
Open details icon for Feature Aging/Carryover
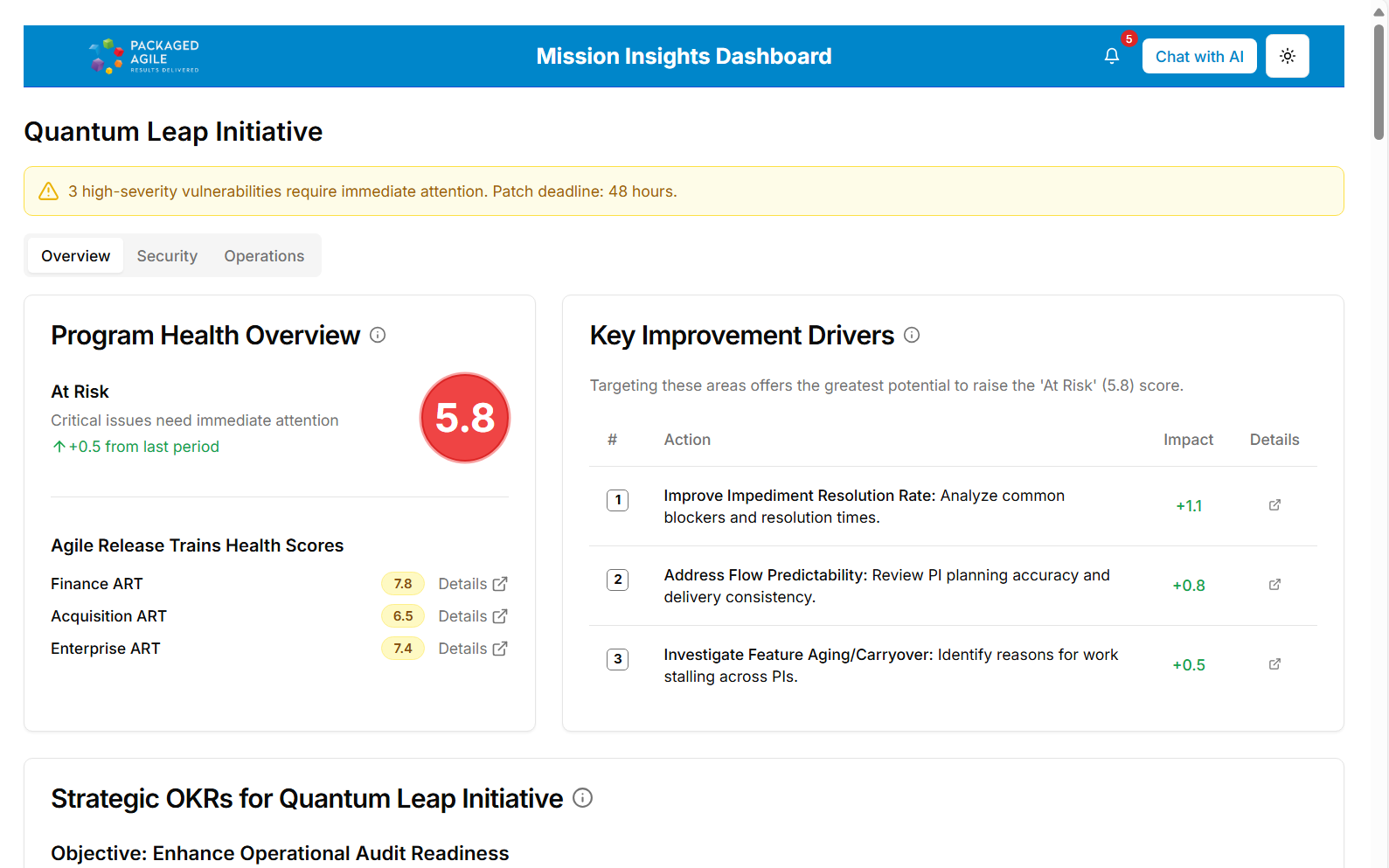pyautogui.click(x=1274, y=664)
